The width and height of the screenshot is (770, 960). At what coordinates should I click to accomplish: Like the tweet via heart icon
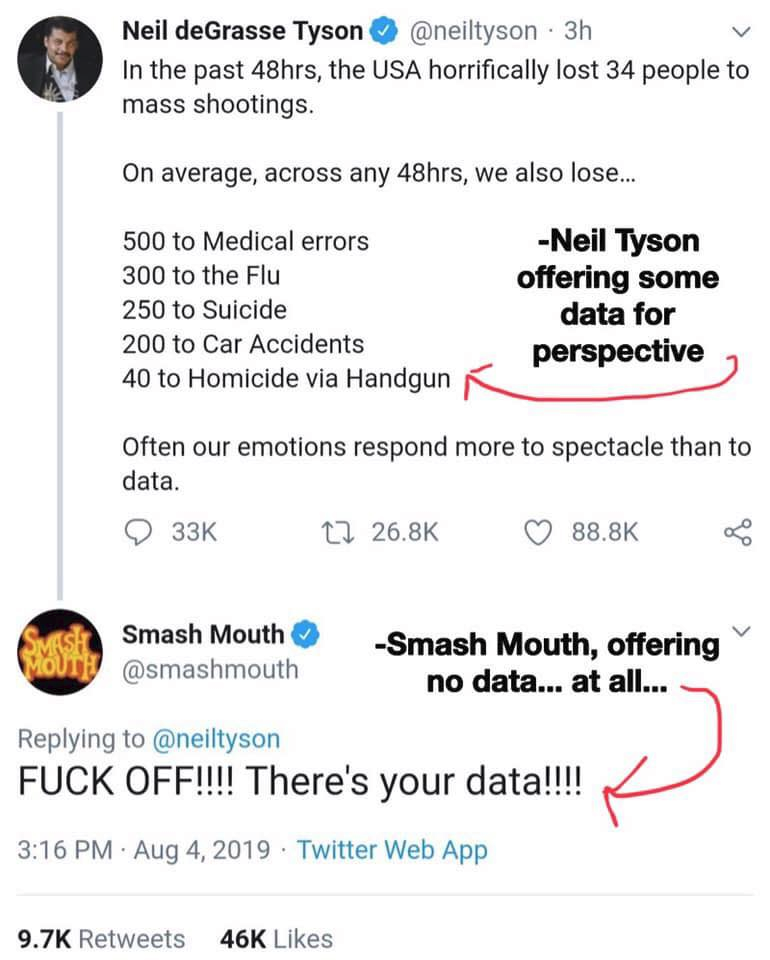(x=538, y=532)
